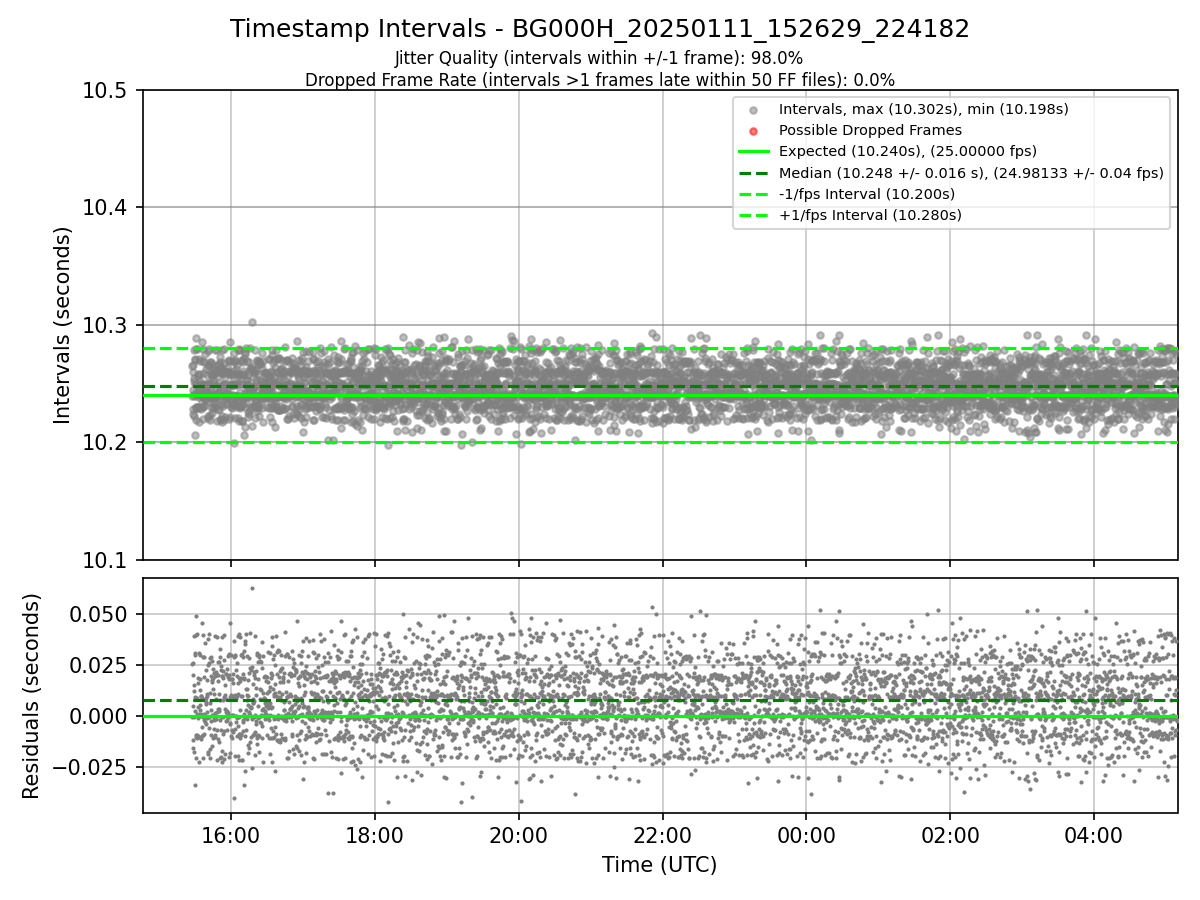Click the dashed green sample beside '-1/fps Interval'
The image size is (1200, 900).
[x=754, y=194]
